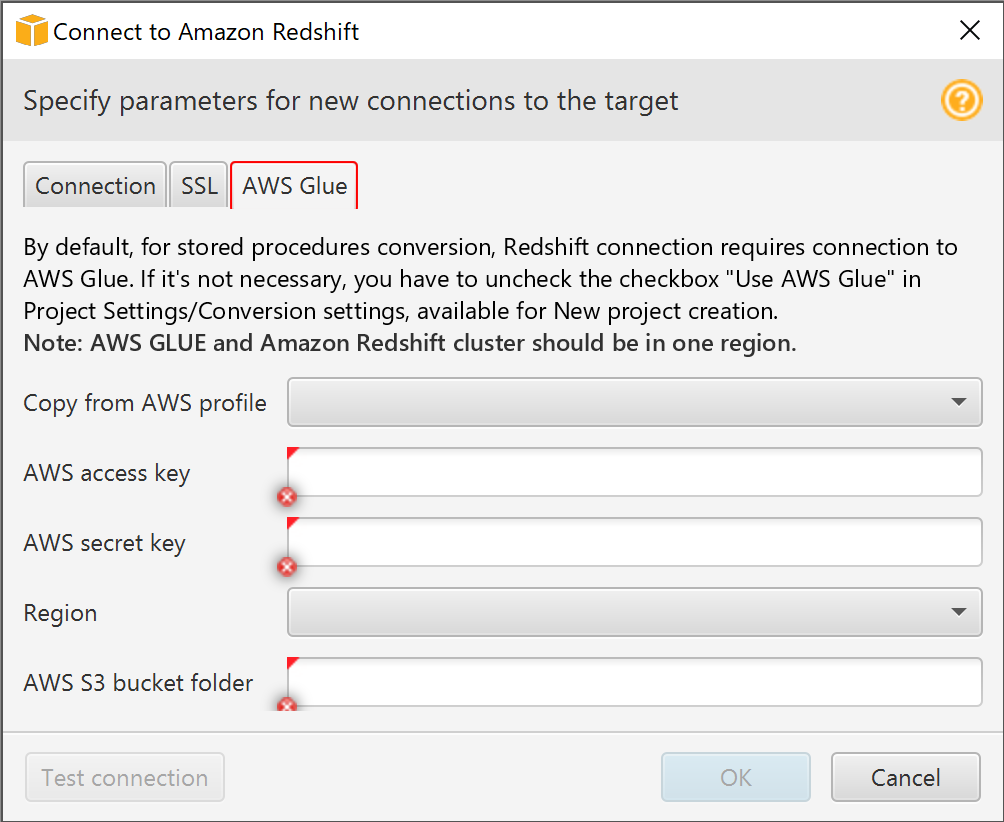
Task: Click the error icon beside AWS secret key
Action: pos(287,567)
